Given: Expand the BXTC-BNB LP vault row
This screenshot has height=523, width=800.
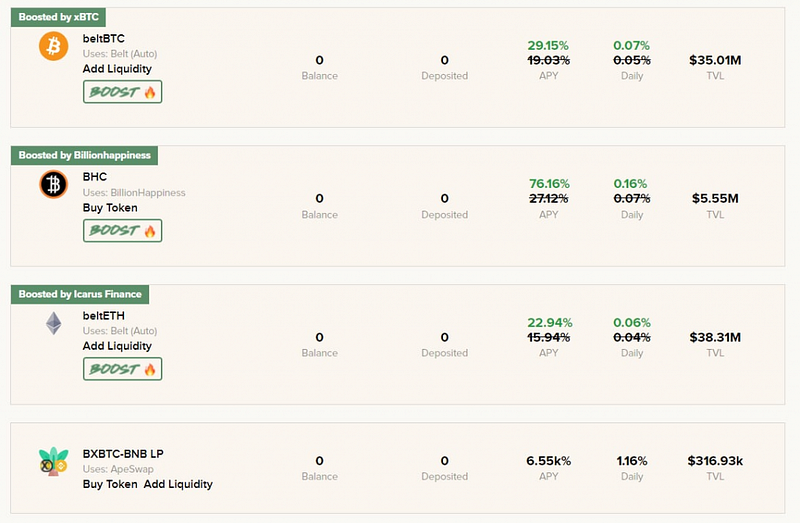Looking at the screenshot, I should click(x=397, y=468).
